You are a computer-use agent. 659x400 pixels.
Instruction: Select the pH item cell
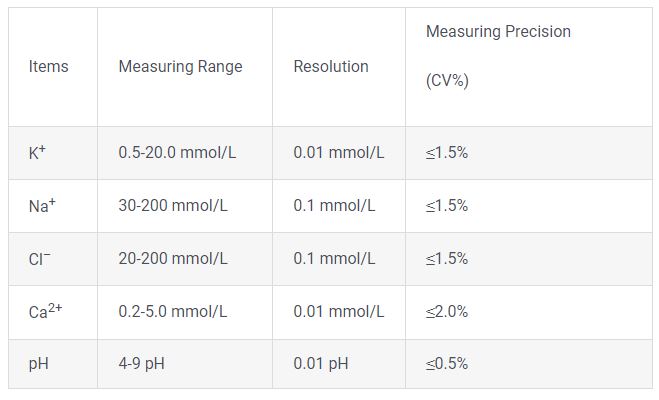39,364
